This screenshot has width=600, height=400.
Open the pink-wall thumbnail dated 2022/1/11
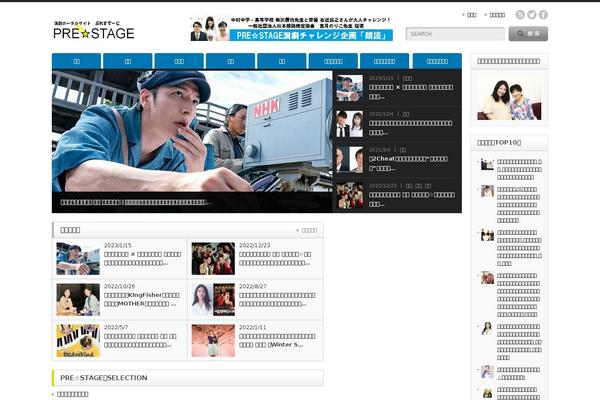coord(213,341)
